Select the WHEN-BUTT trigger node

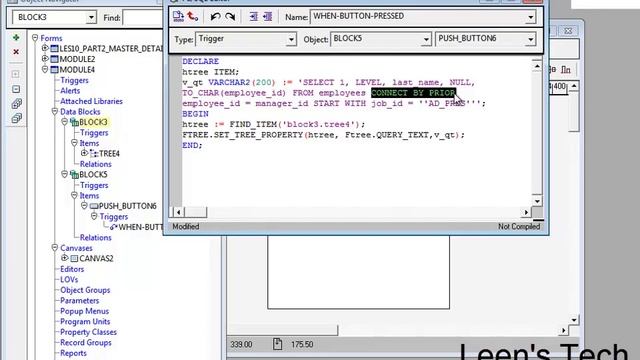pos(140,227)
